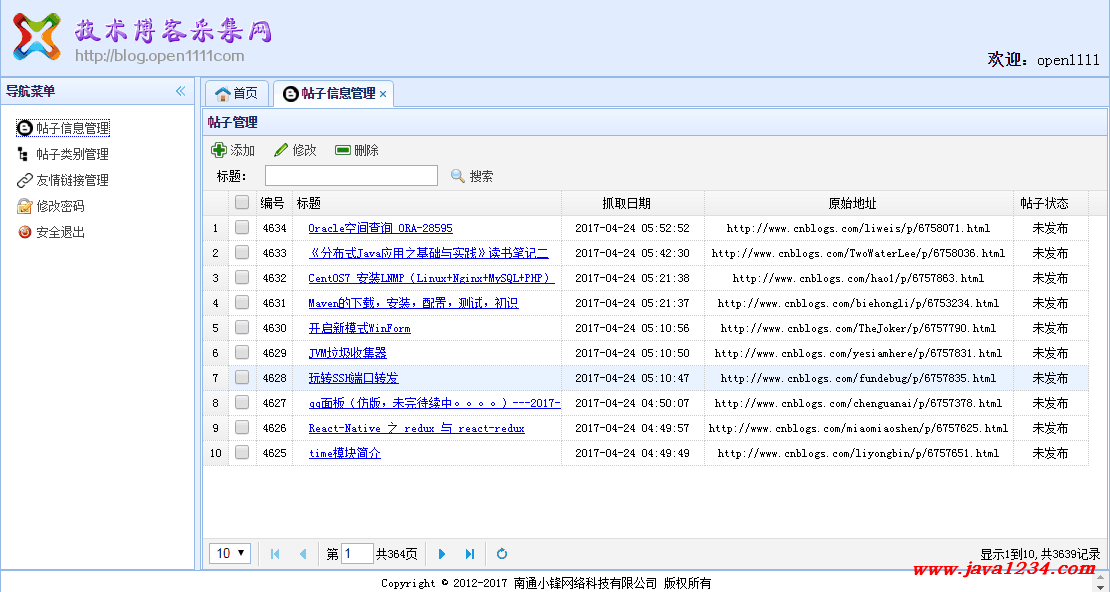Open the 《分布式Java应用之基础与实践》读书笔记二 link
The width and height of the screenshot is (1110, 592).
click(428, 253)
